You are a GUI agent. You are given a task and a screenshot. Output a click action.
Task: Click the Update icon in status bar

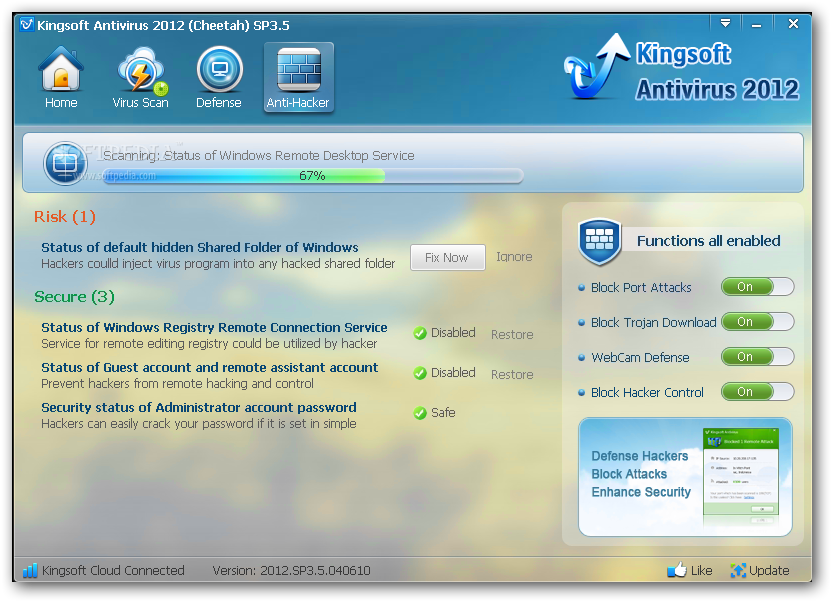coord(738,570)
